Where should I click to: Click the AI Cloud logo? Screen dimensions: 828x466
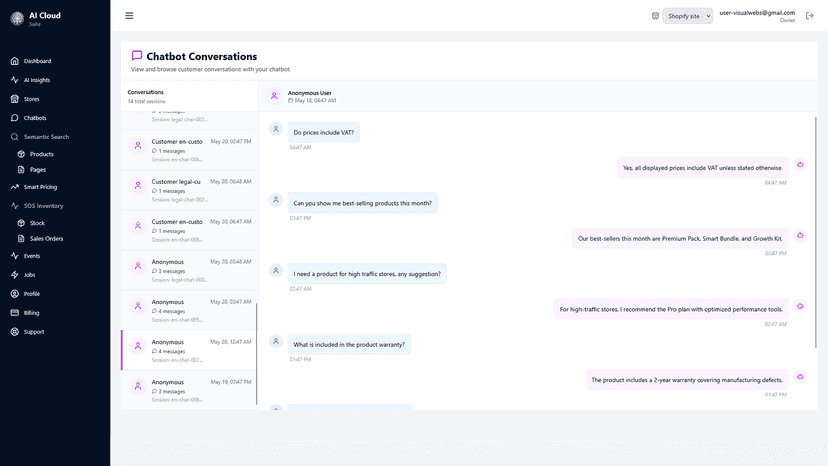point(17,18)
